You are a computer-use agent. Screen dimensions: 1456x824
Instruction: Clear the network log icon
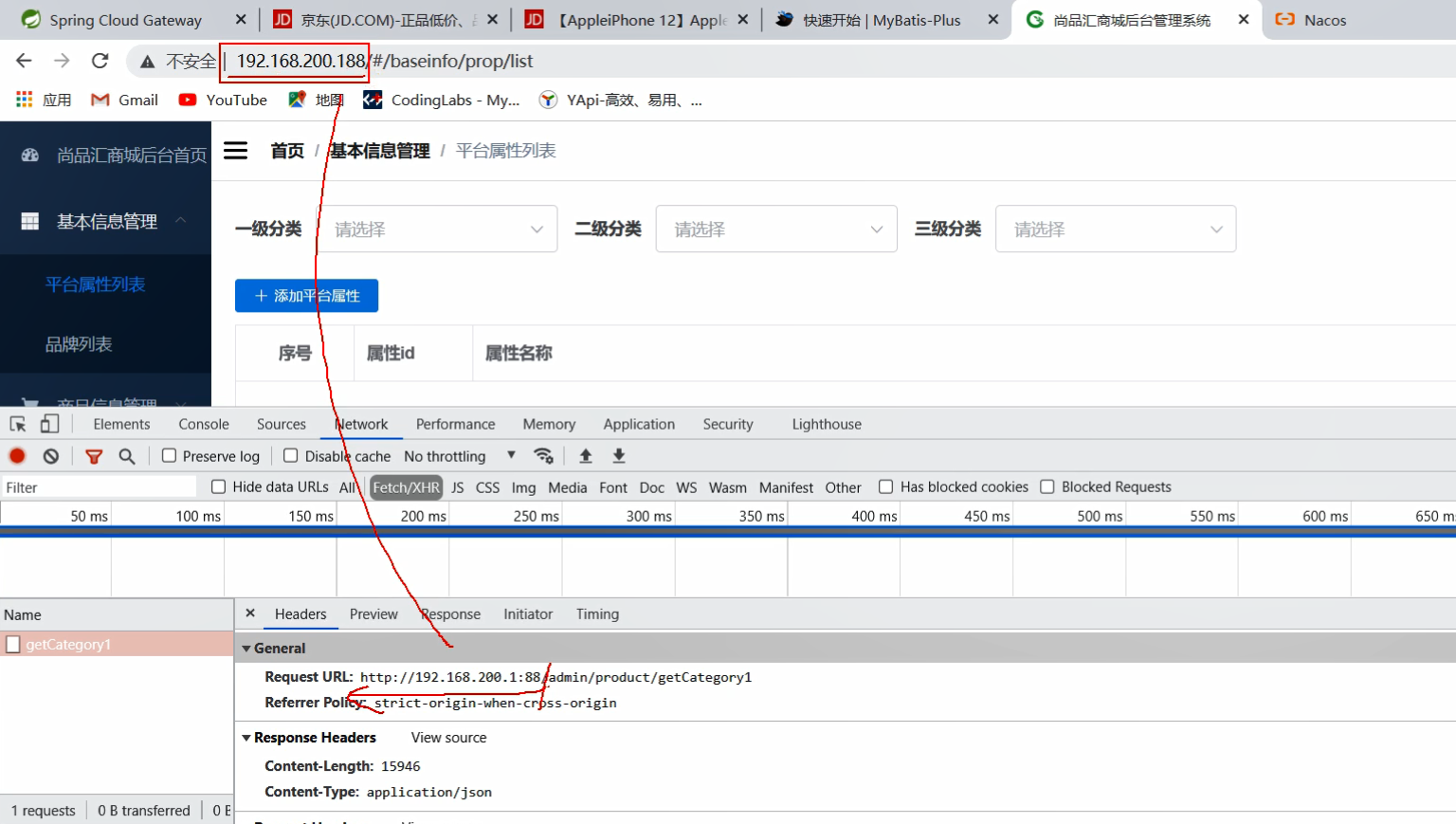(x=51, y=456)
